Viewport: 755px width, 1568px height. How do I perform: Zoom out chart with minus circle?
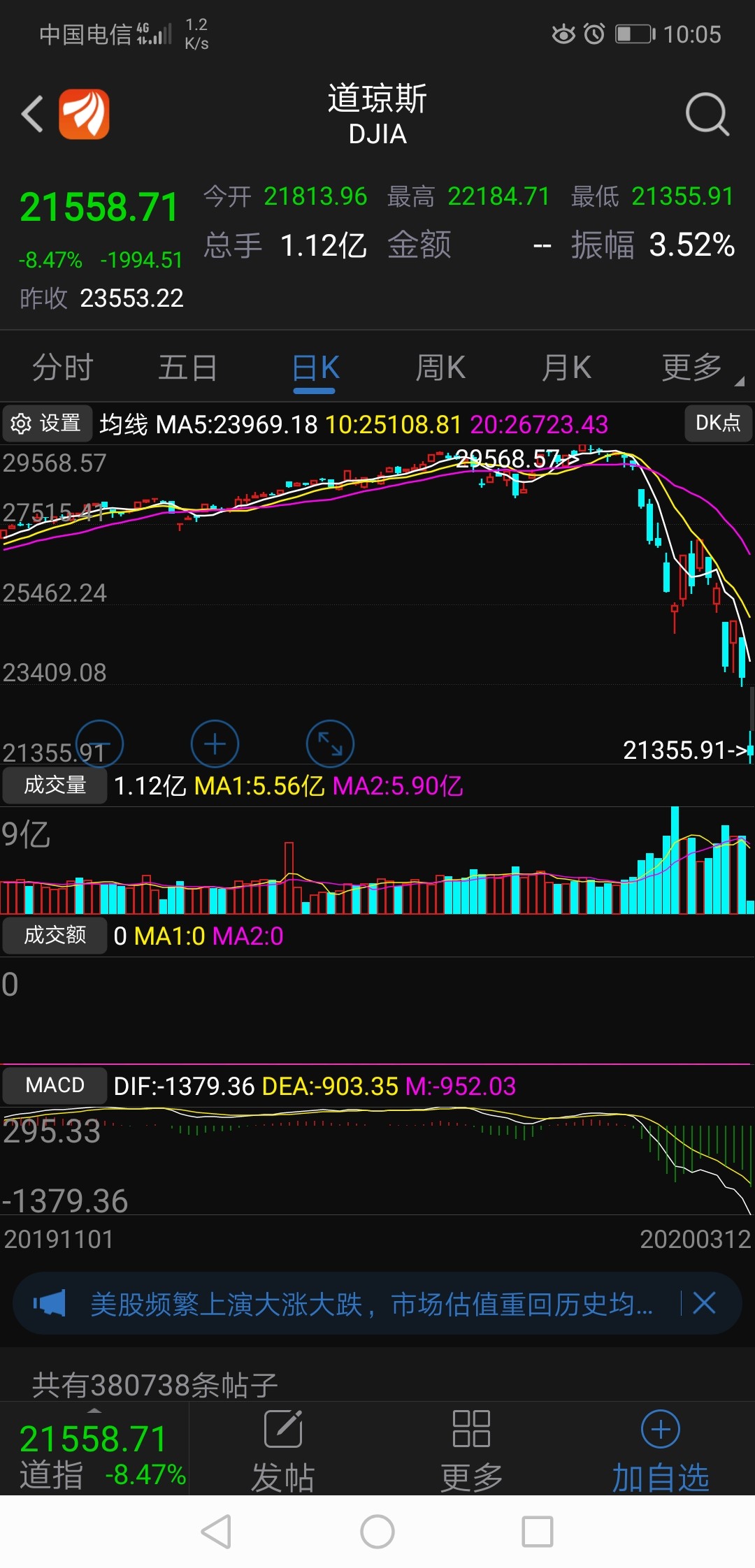pyautogui.click(x=99, y=744)
